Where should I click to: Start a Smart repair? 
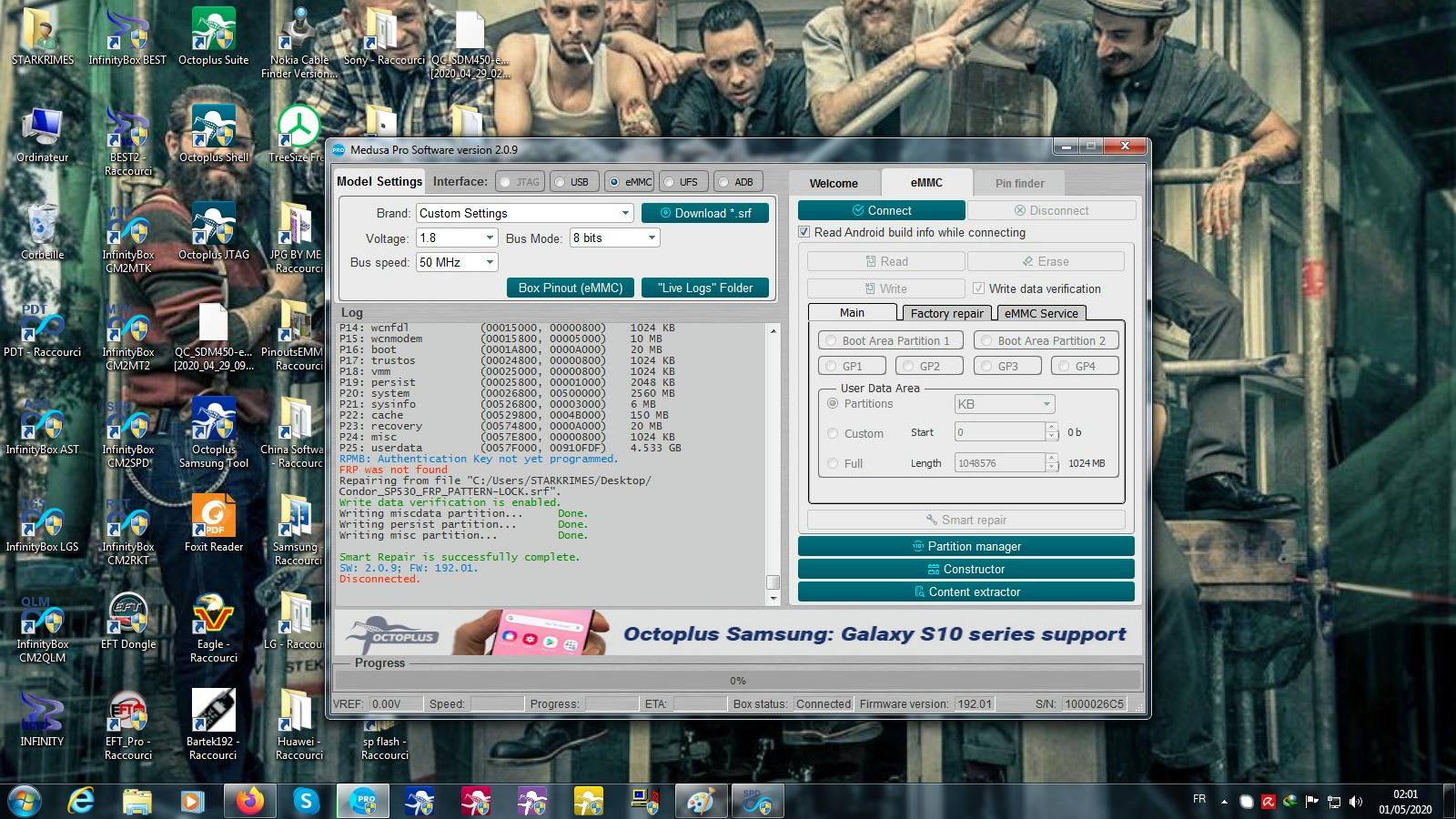[966, 520]
